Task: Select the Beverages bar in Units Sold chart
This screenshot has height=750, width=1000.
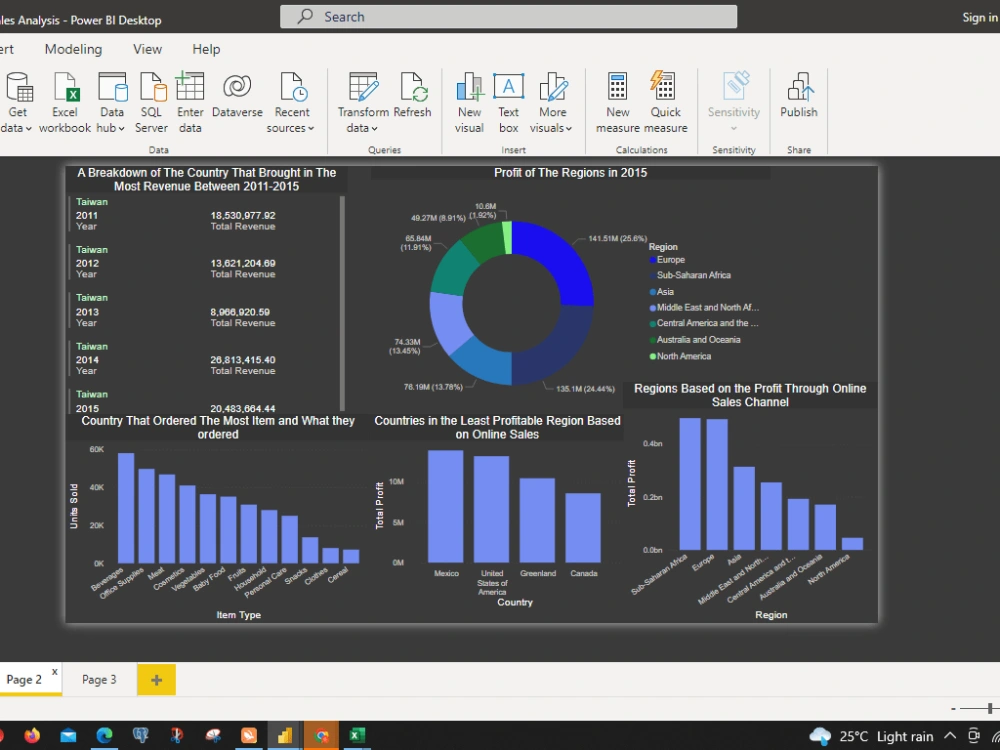Action: click(126, 508)
